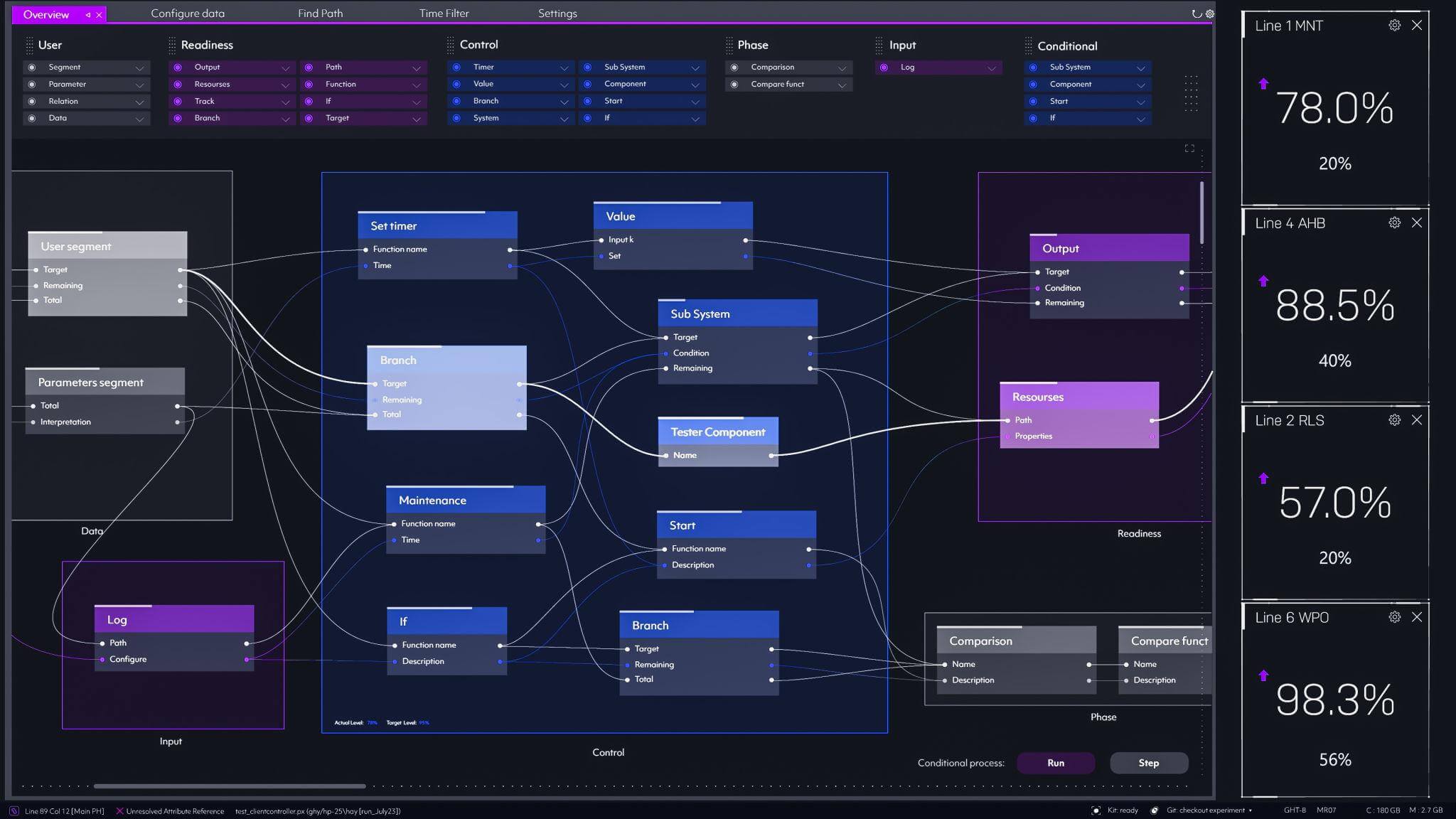This screenshot has height=819, width=1456.
Task: Select the Tester Component node header
Action: 718,432
